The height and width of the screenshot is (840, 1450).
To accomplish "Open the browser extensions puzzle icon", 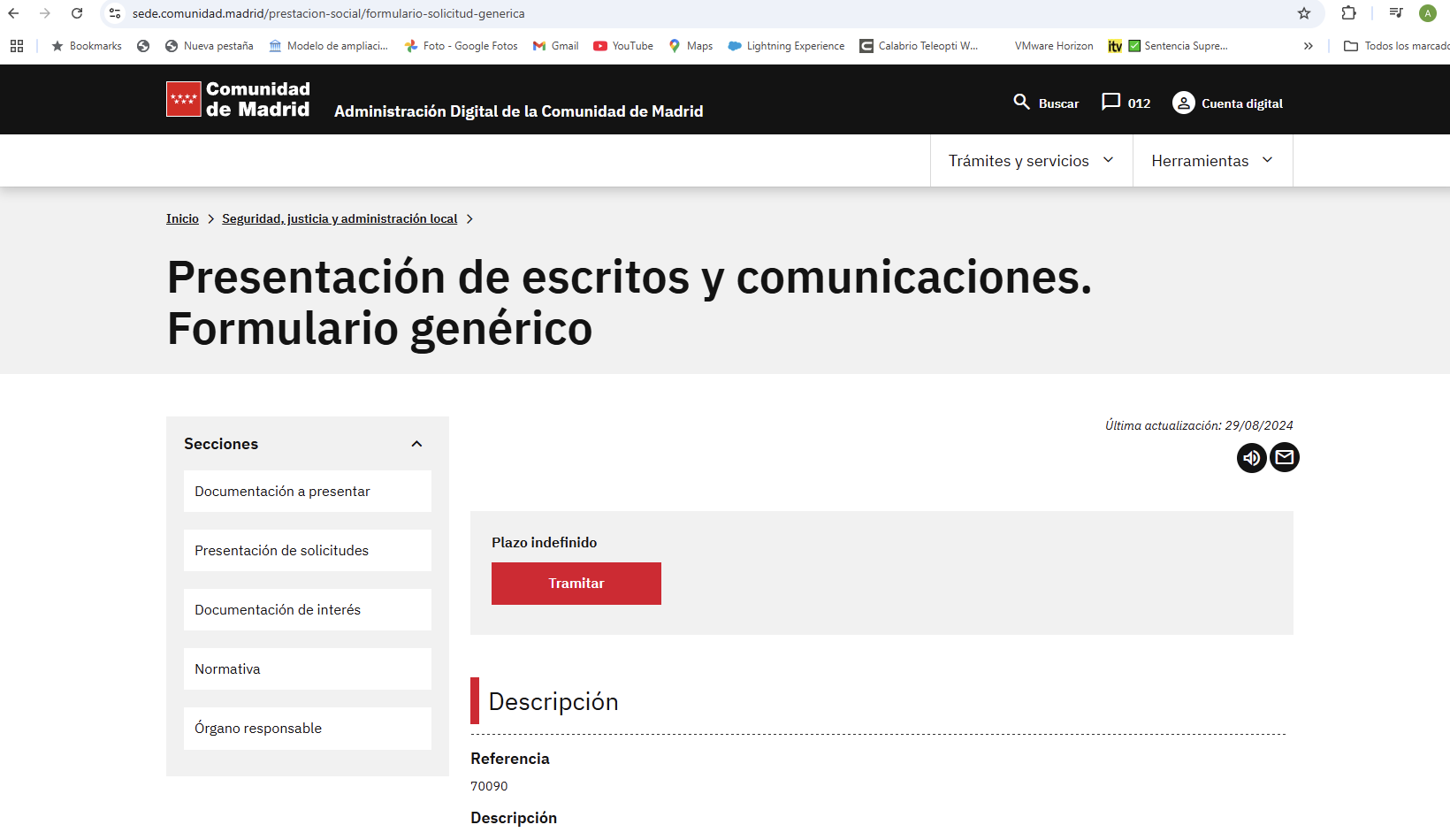I will coord(1348,13).
